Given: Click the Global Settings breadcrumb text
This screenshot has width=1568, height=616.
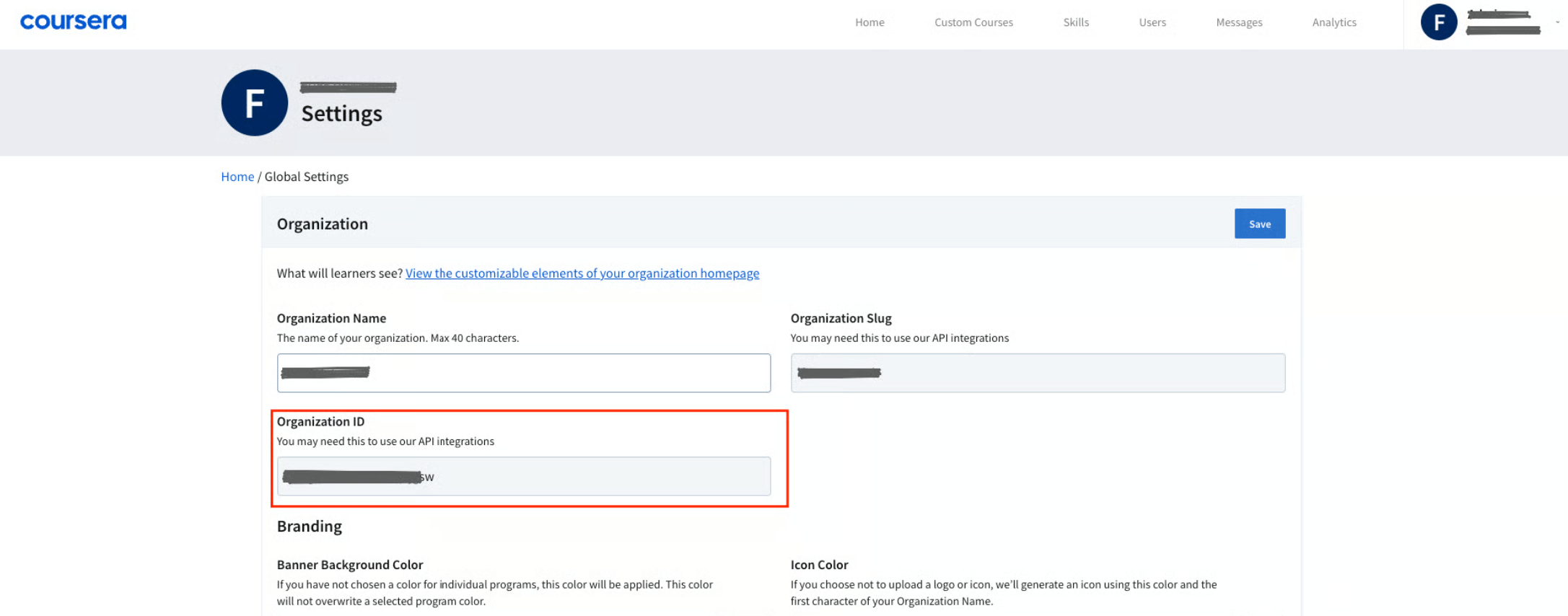Looking at the screenshot, I should point(306,177).
